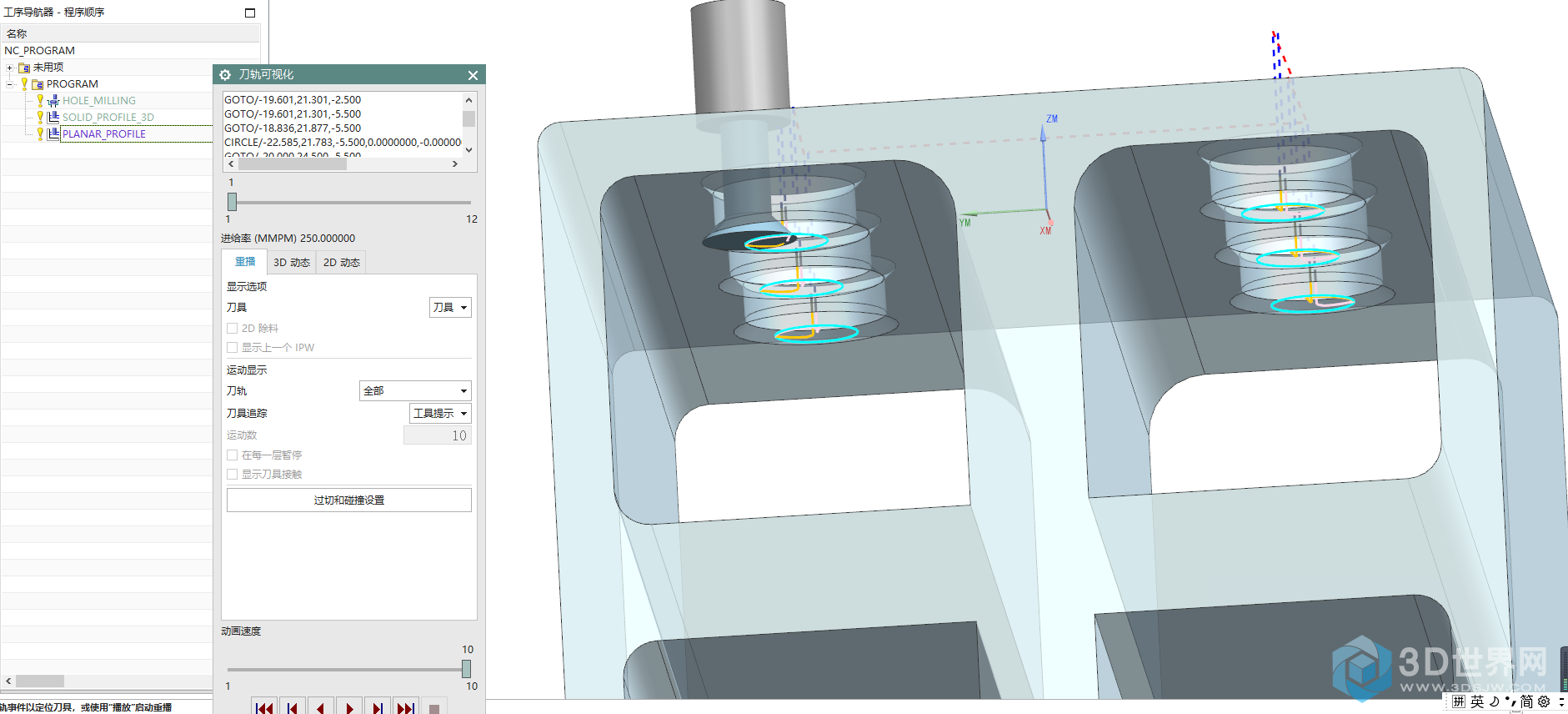
Task: Click the status bulb beside HOLE_MILLING
Action: click(40, 101)
